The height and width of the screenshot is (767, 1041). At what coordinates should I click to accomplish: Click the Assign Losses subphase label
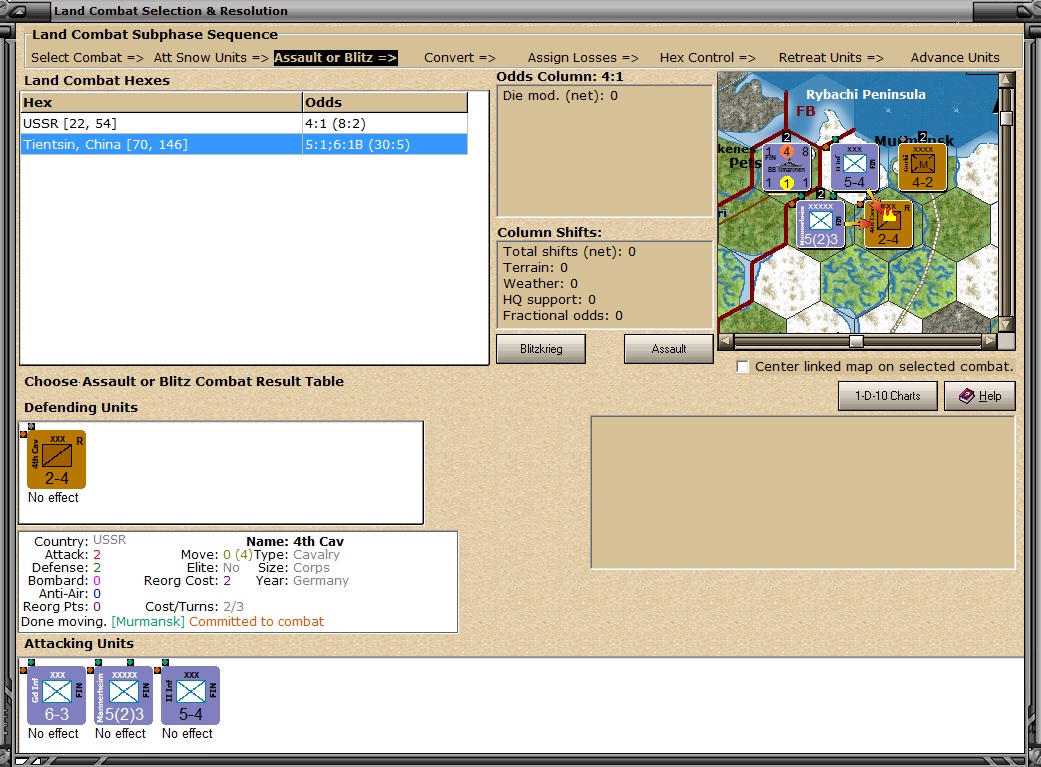tap(583, 58)
